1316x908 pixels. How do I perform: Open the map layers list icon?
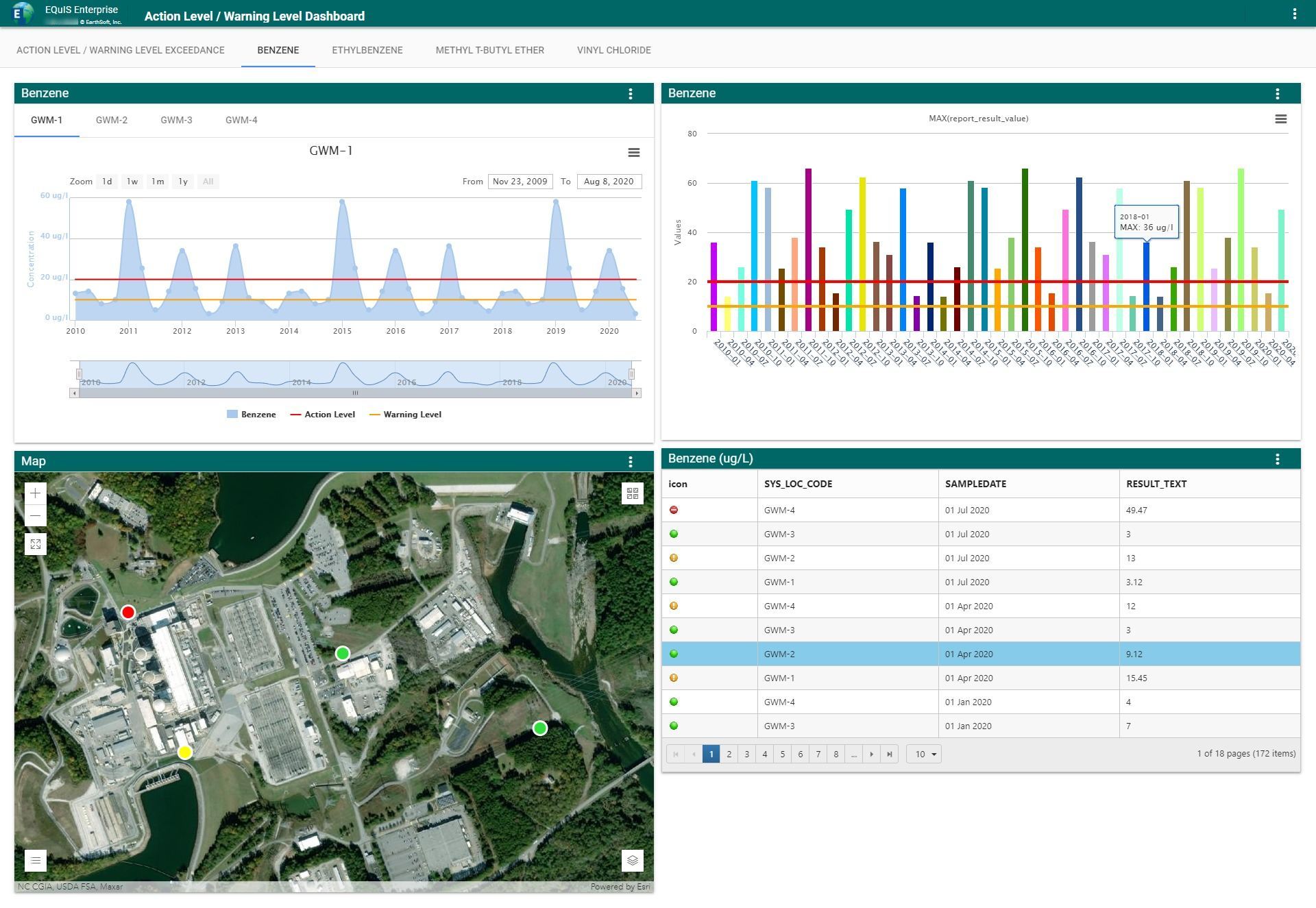click(632, 860)
